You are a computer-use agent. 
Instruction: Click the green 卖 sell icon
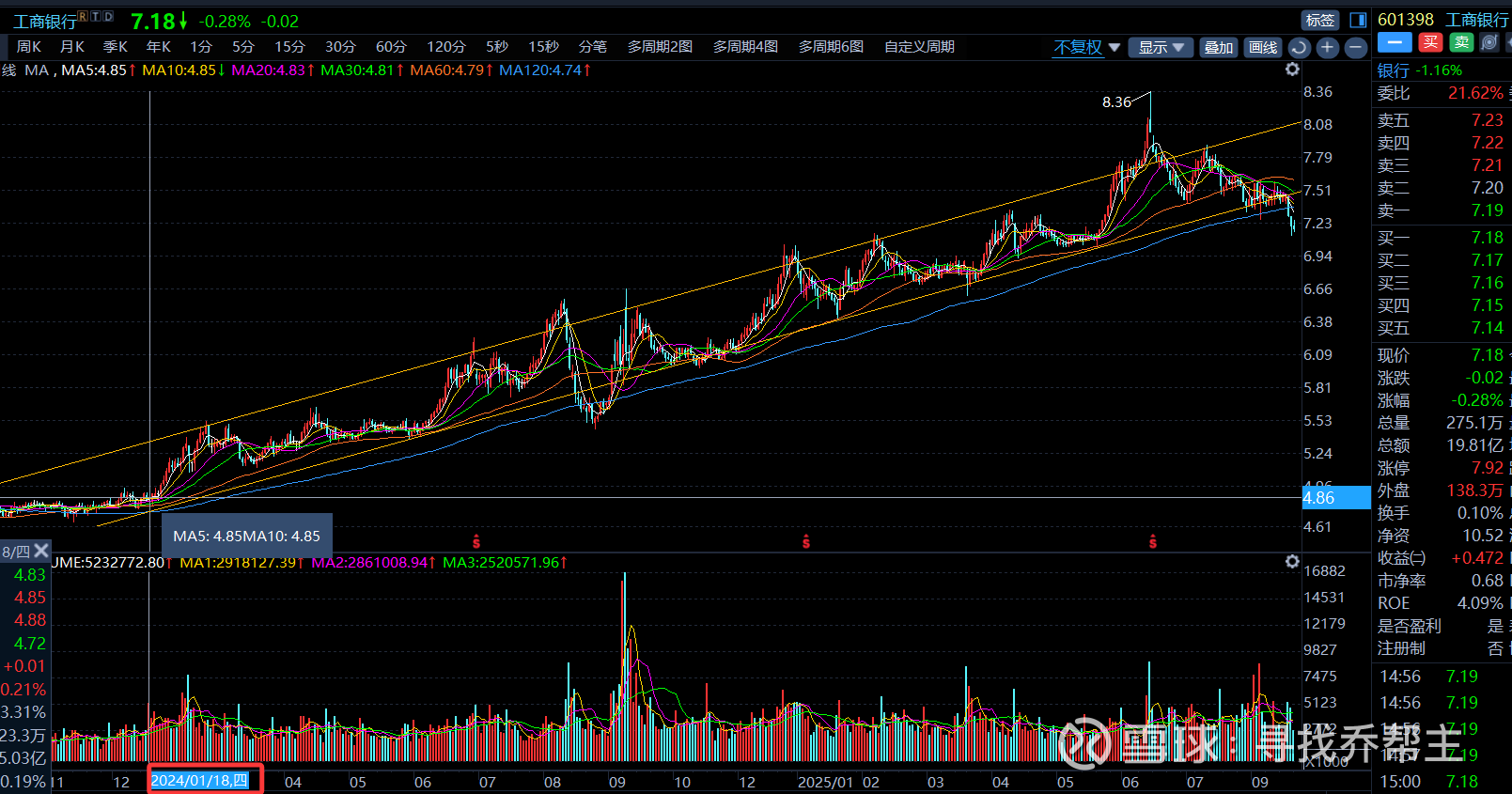(1460, 42)
